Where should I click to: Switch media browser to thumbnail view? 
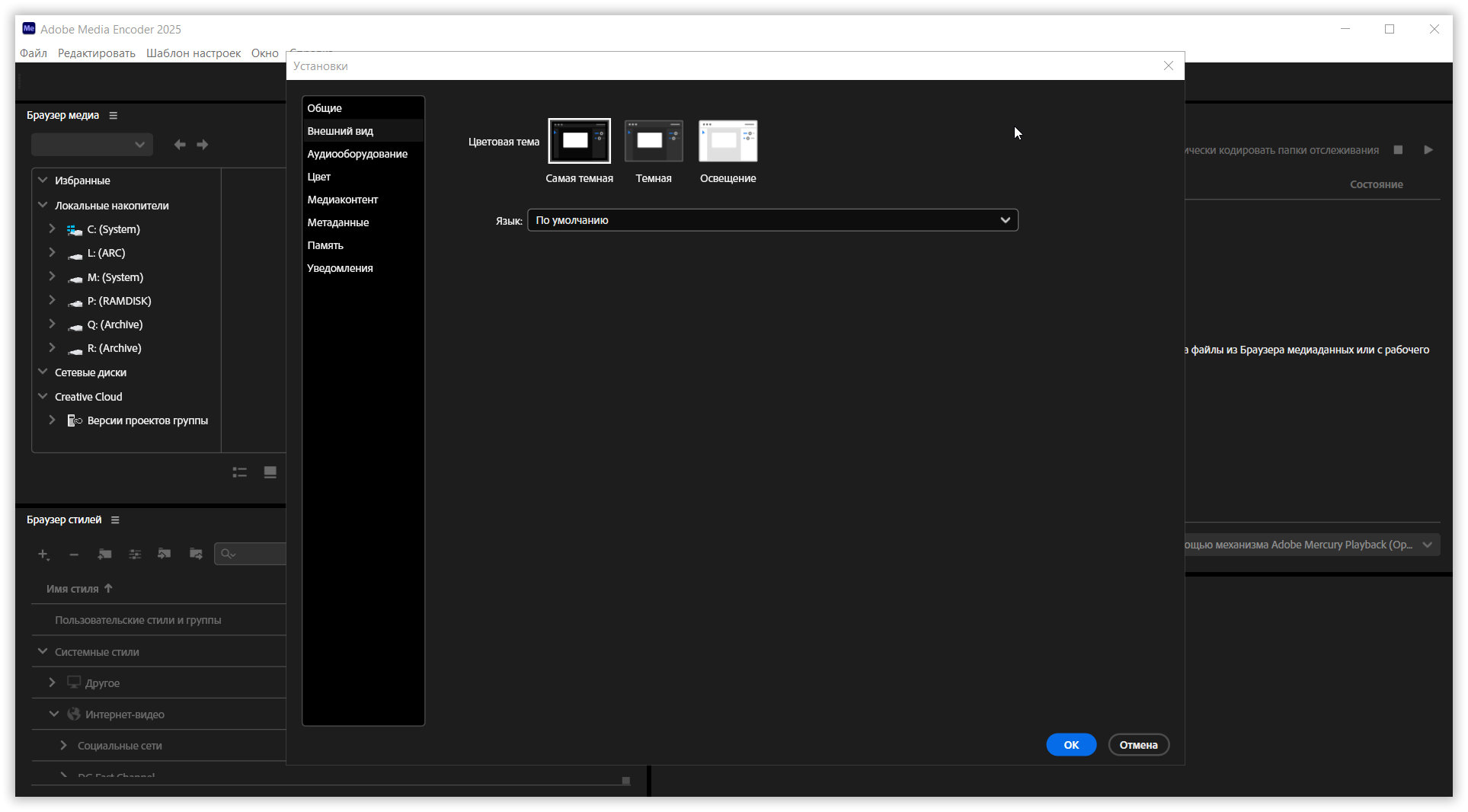[x=270, y=472]
